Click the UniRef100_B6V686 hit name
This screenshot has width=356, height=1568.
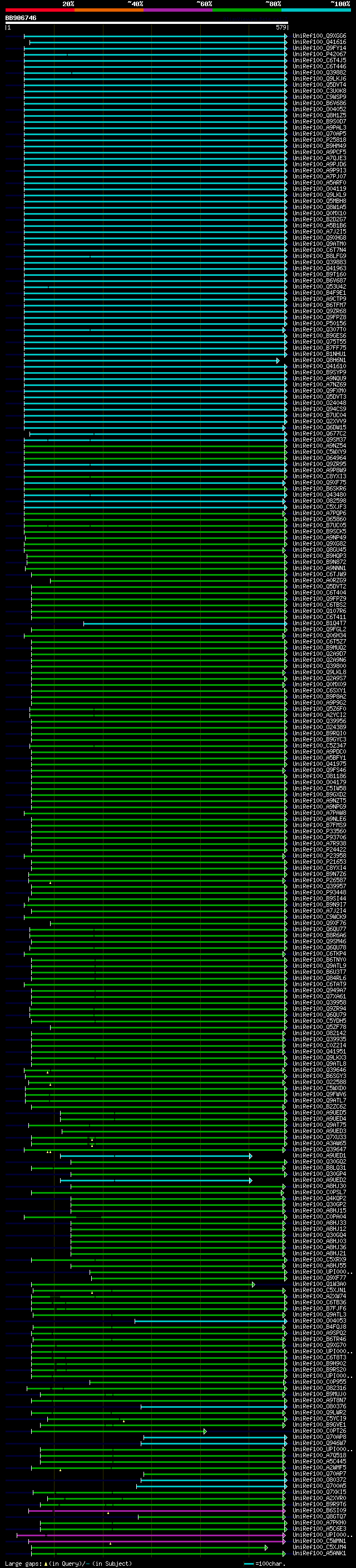[319, 103]
